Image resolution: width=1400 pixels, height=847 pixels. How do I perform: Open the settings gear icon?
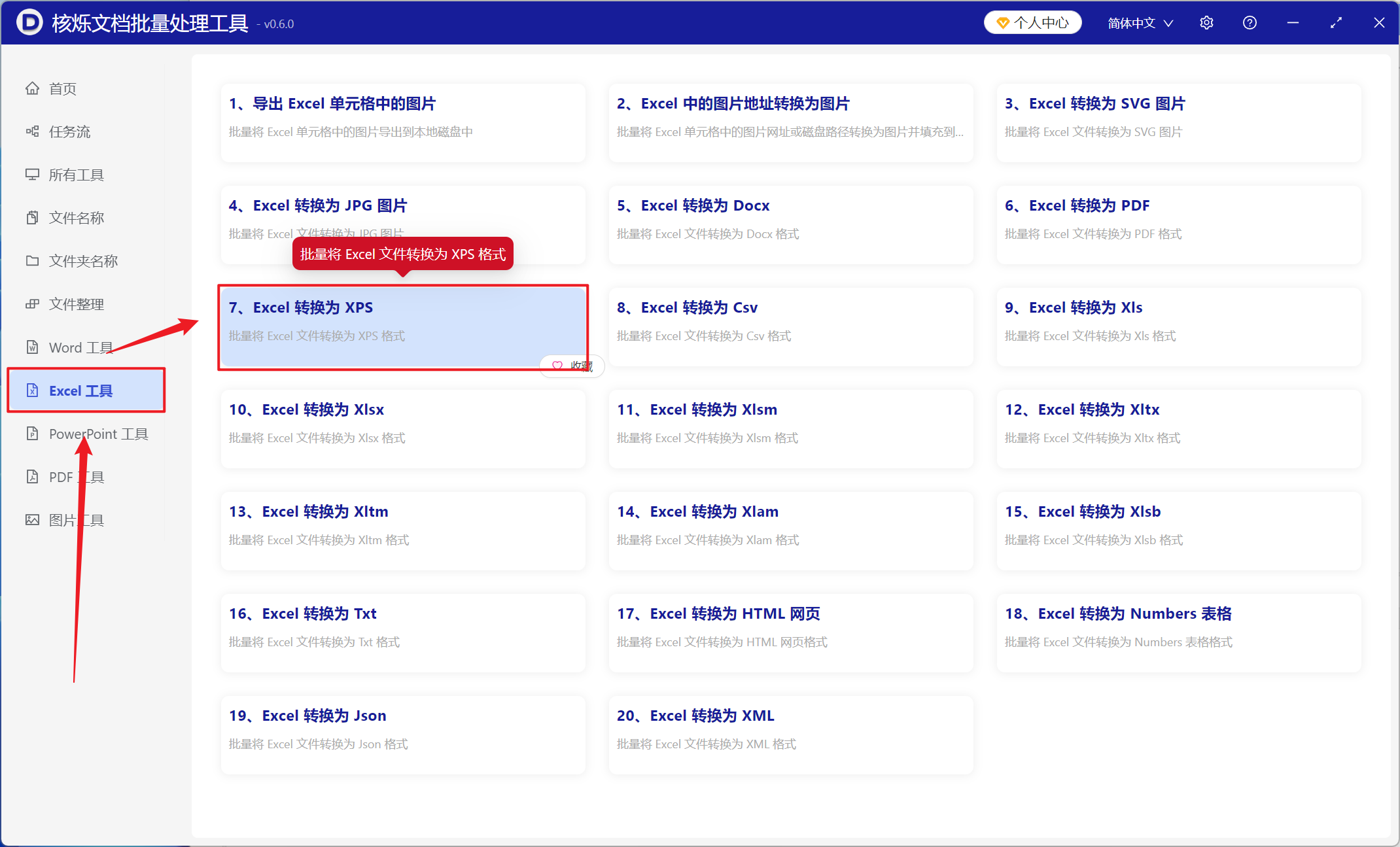pos(1206,23)
